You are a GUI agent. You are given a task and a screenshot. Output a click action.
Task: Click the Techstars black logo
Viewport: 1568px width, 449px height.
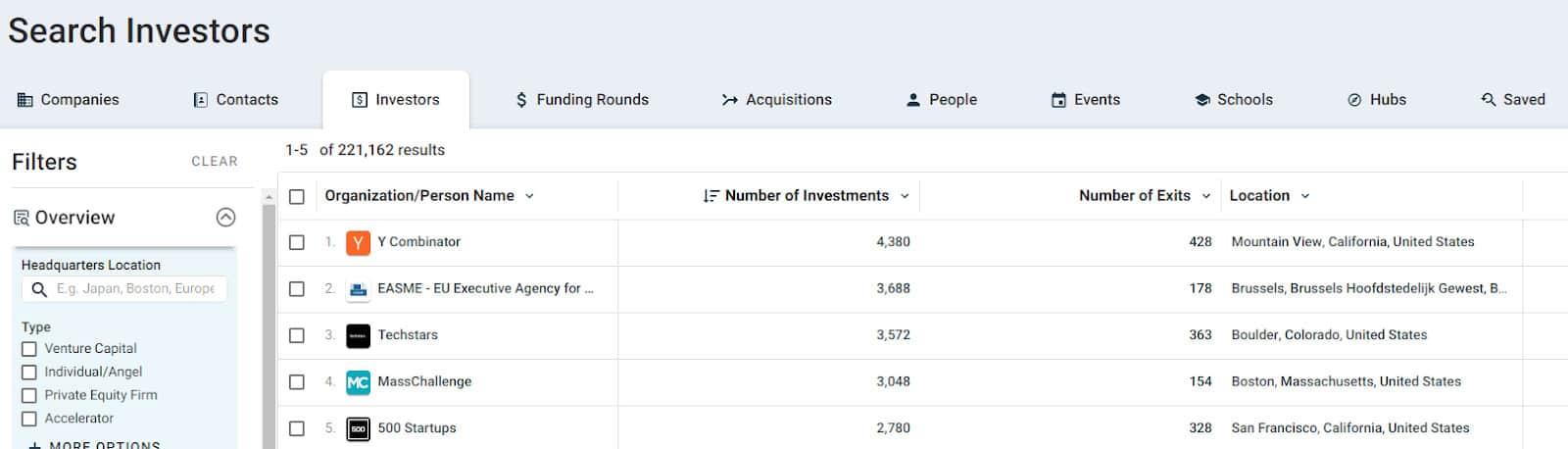click(x=358, y=335)
